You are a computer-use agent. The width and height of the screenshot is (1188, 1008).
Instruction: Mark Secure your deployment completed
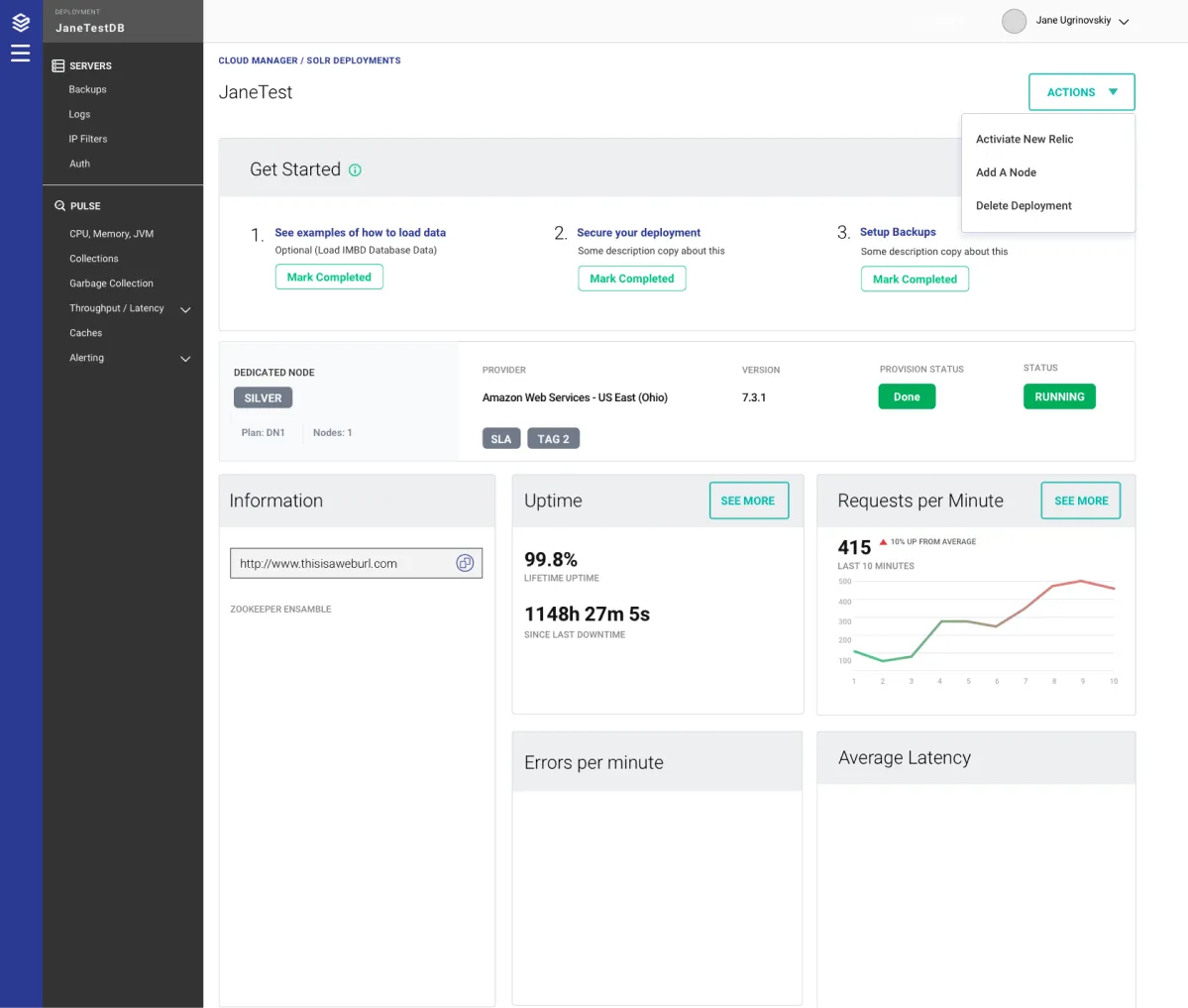pos(632,279)
